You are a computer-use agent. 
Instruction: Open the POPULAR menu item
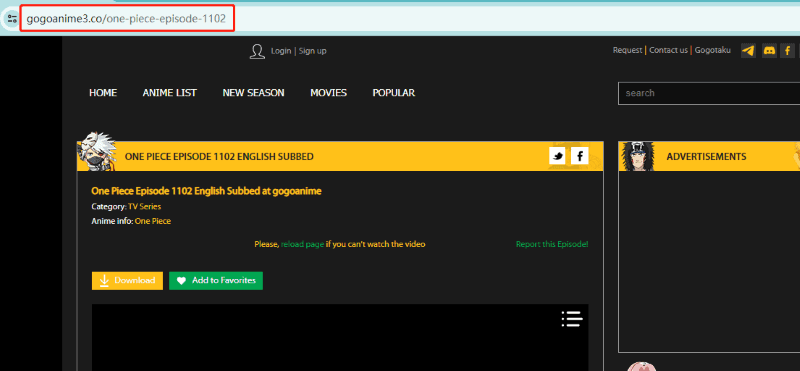pos(393,93)
